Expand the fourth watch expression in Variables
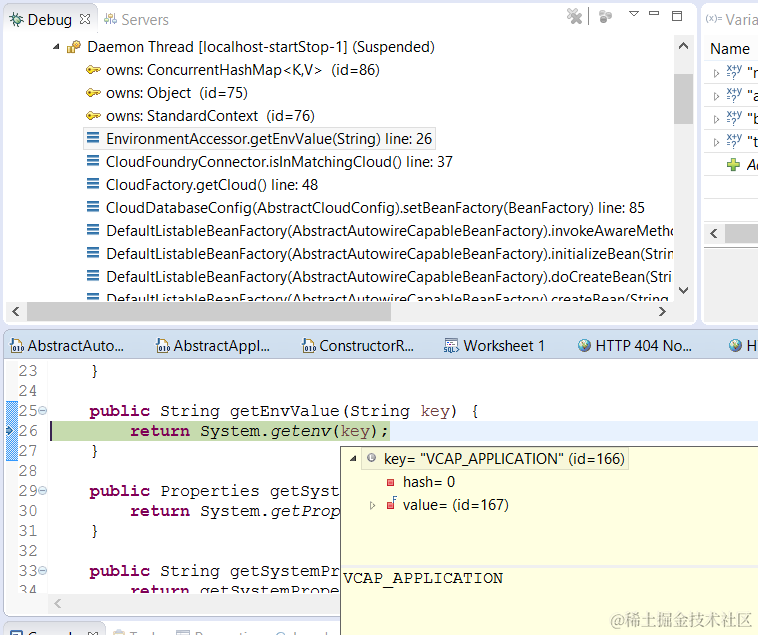The image size is (758, 635). 716,142
